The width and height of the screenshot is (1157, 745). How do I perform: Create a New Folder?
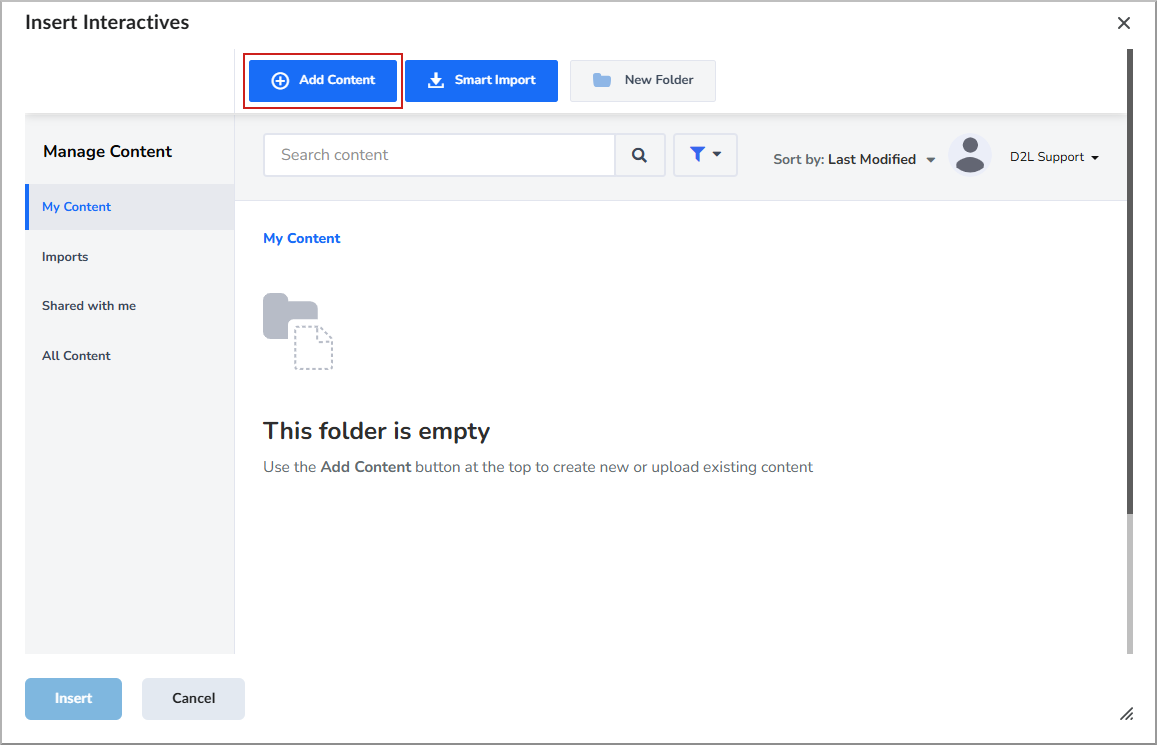[x=642, y=80]
